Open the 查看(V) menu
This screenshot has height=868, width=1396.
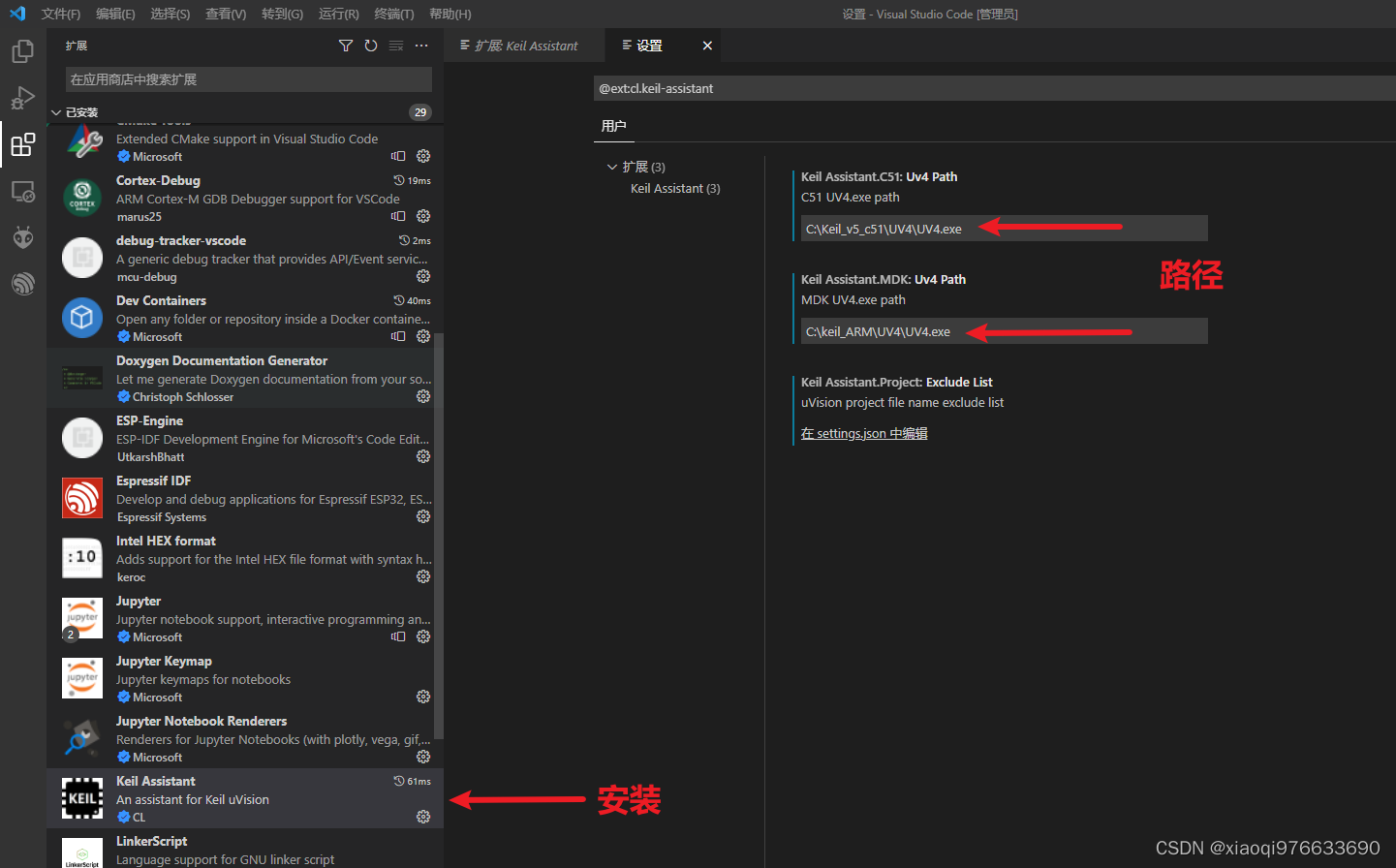[226, 14]
